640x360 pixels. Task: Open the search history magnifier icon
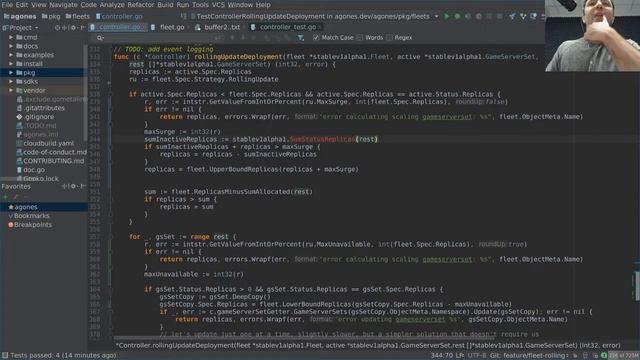coord(100,38)
